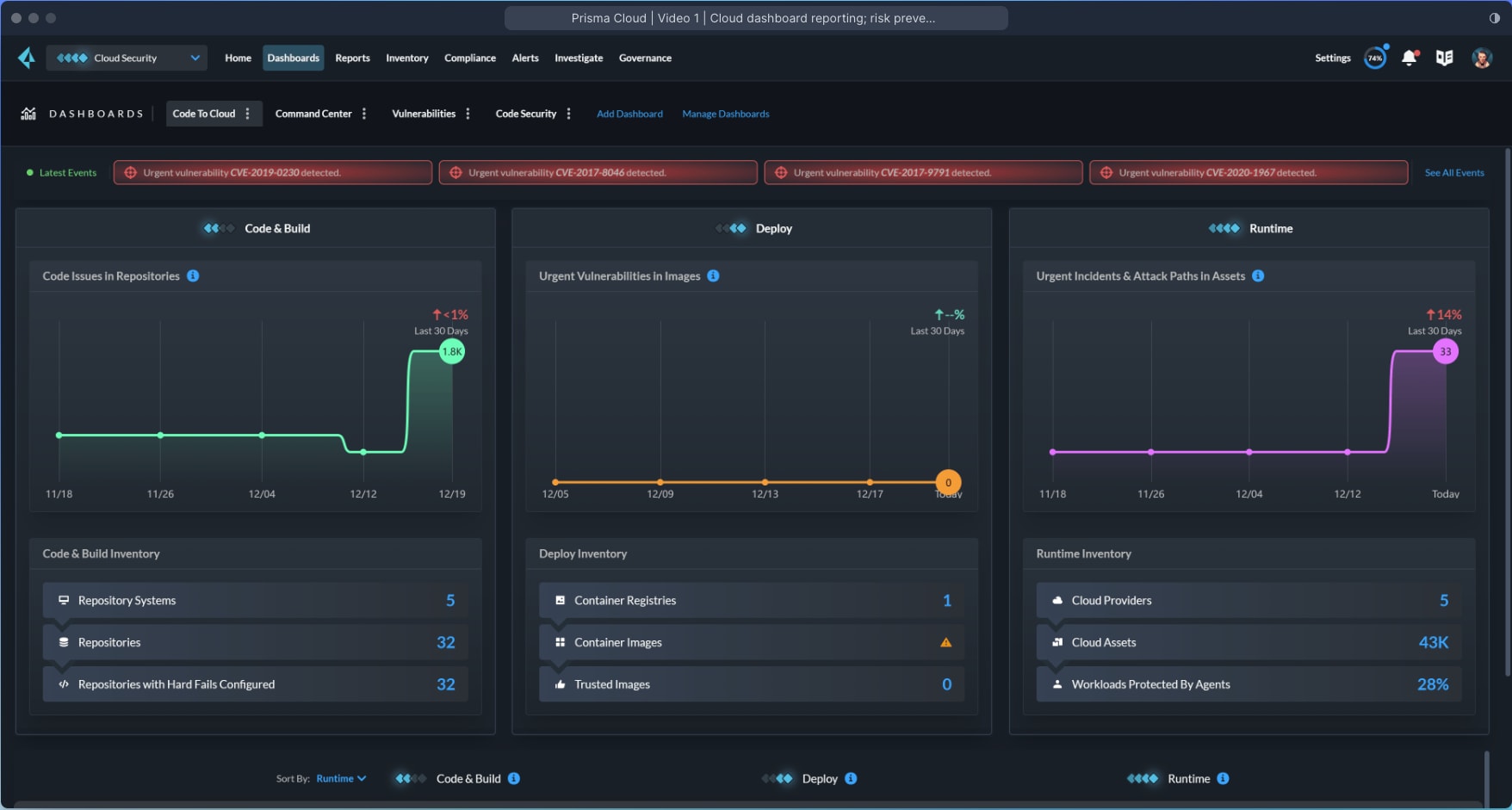Image resolution: width=1512 pixels, height=810 pixels.
Task: Open the kebab menu next to Code To Cloud
Action: (248, 113)
